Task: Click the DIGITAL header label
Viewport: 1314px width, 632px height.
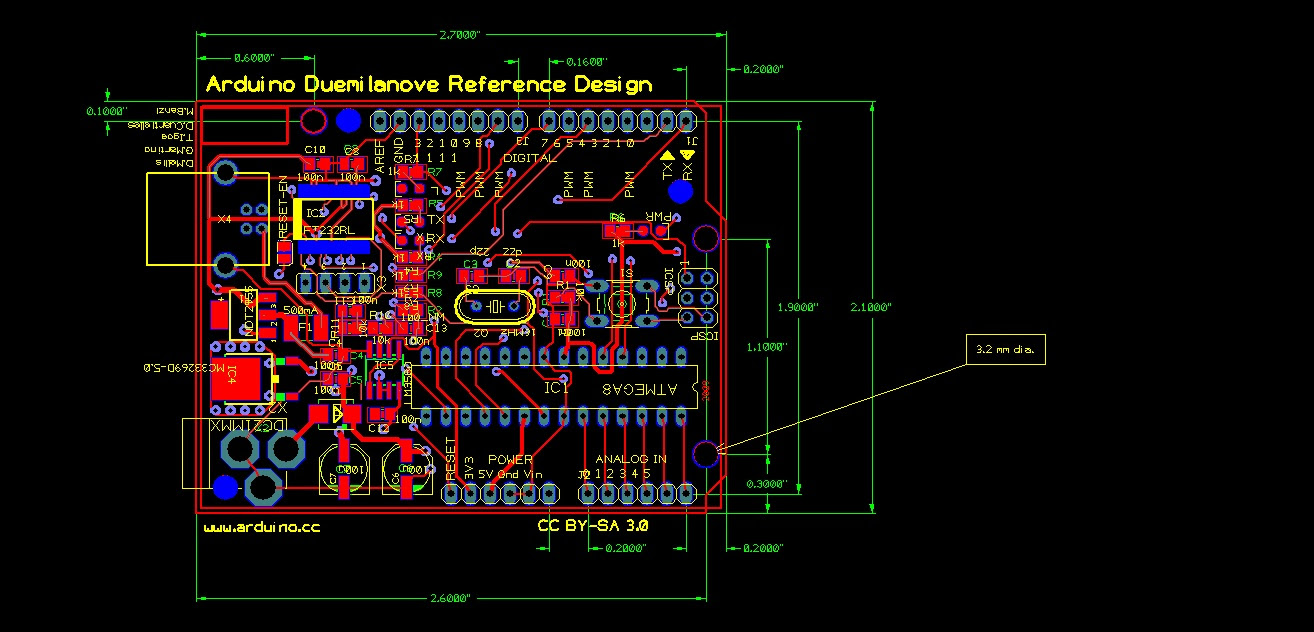Action: click(x=529, y=158)
